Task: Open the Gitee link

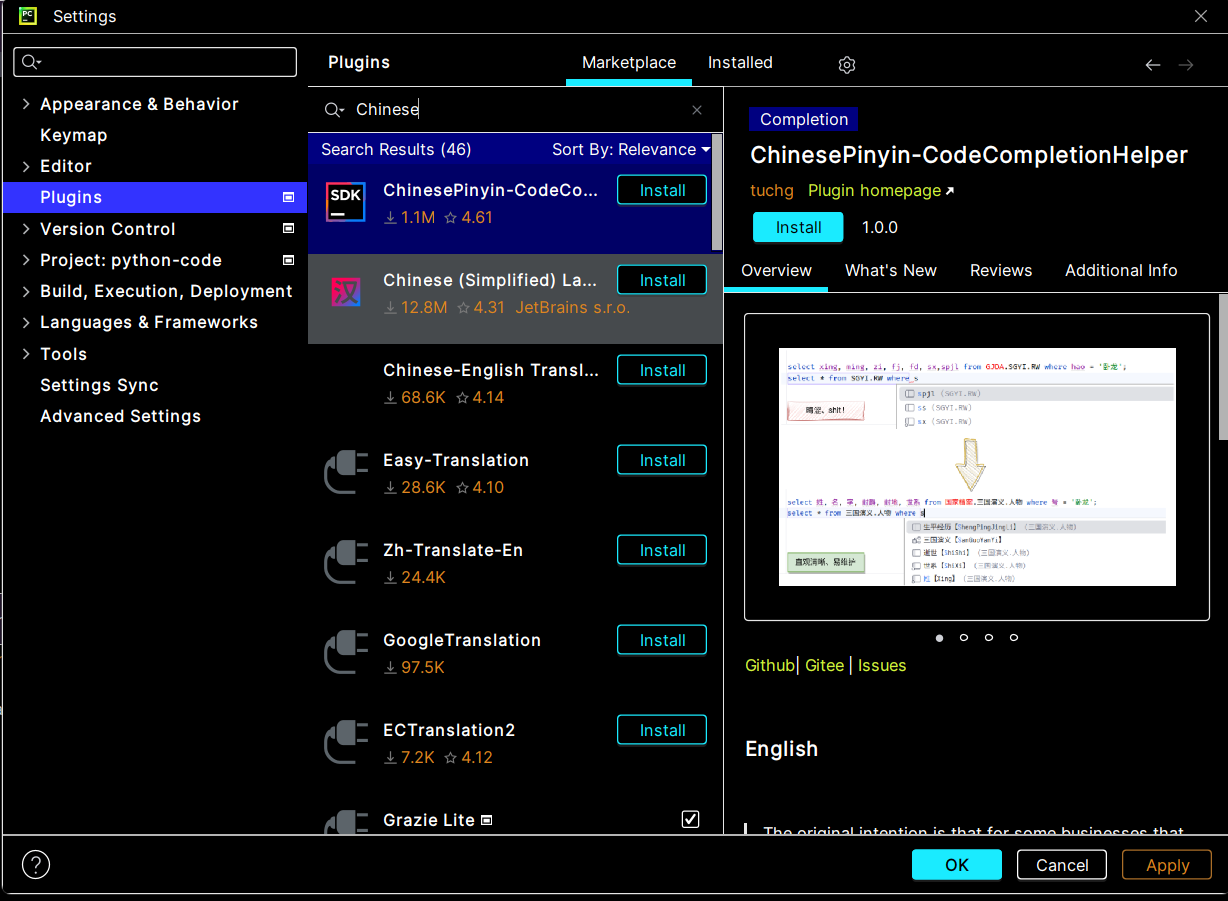Action: (x=825, y=665)
